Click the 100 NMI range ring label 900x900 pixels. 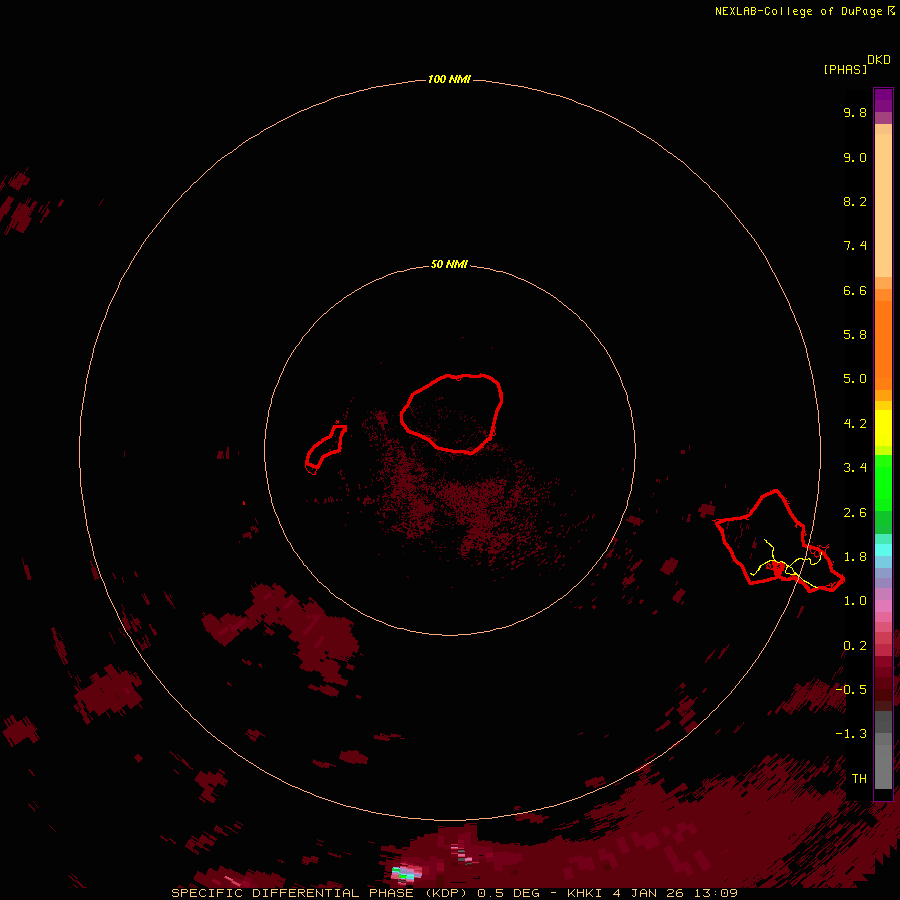tap(449, 79)
